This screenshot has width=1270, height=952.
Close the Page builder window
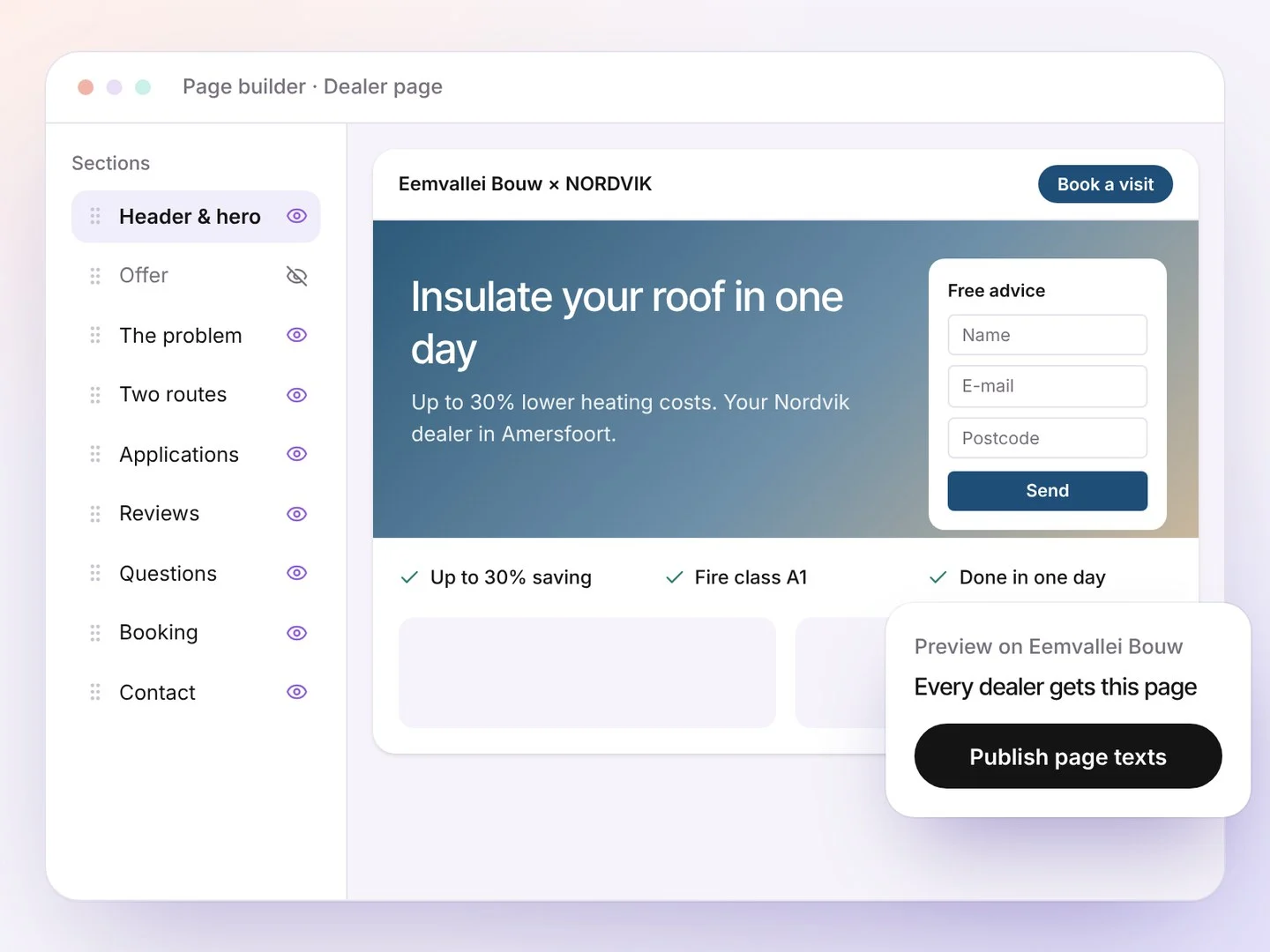pos(86,87)
